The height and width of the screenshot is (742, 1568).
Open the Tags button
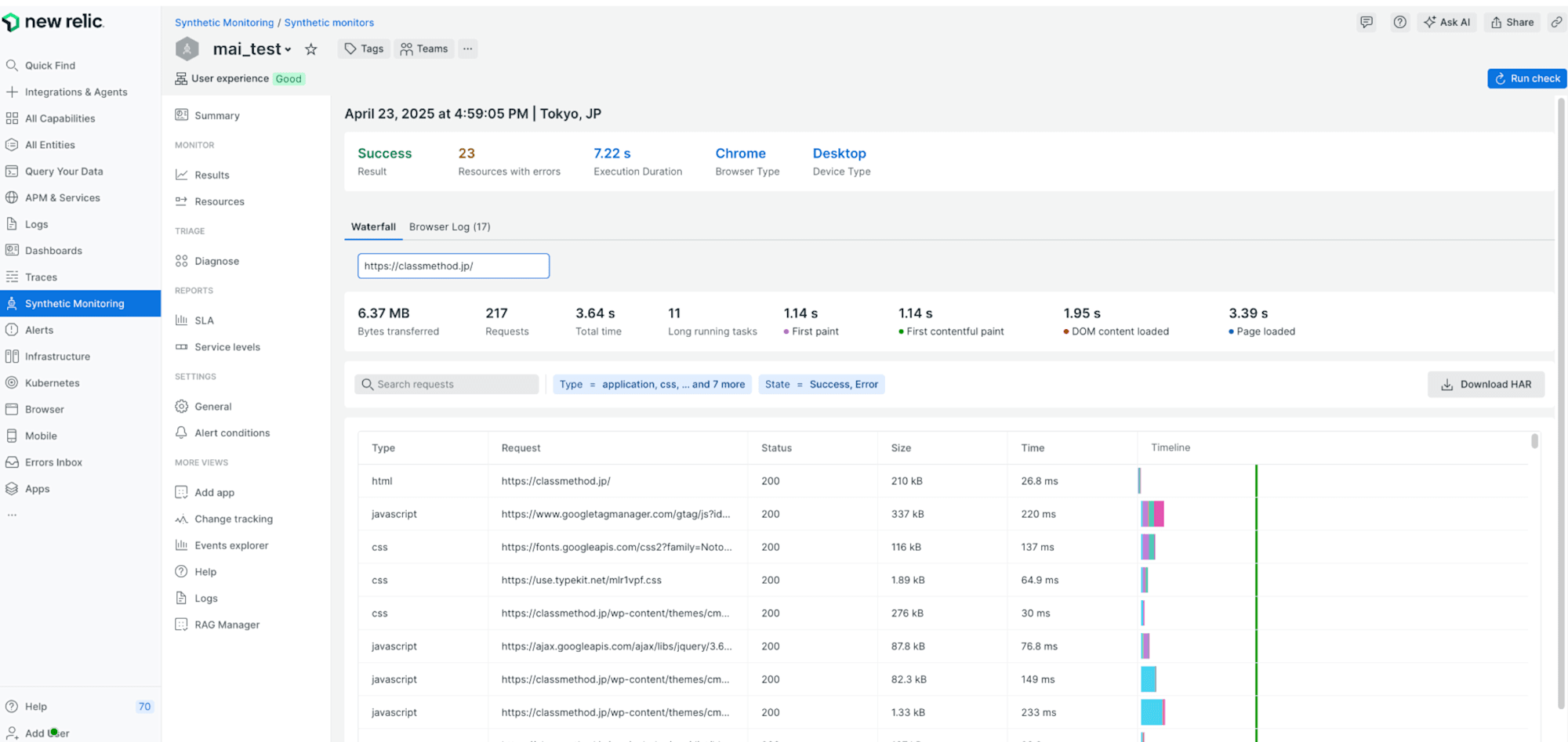coord(364,49)
